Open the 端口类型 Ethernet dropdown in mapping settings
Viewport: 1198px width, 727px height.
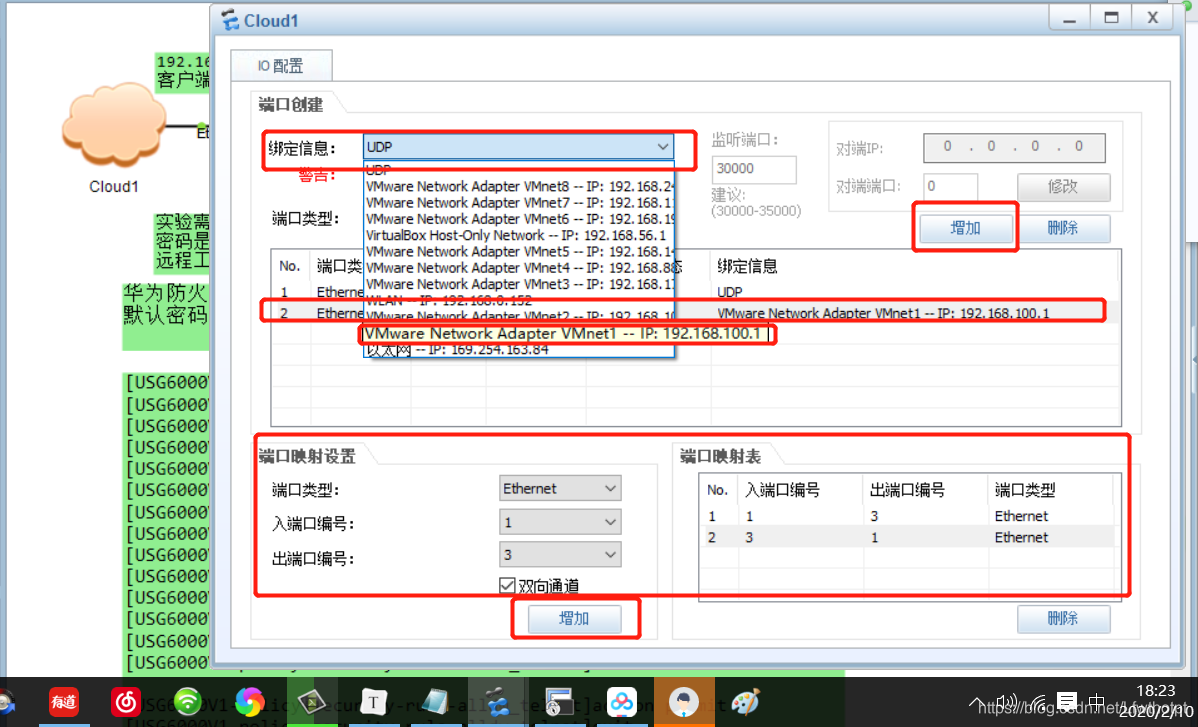[559, 488]
